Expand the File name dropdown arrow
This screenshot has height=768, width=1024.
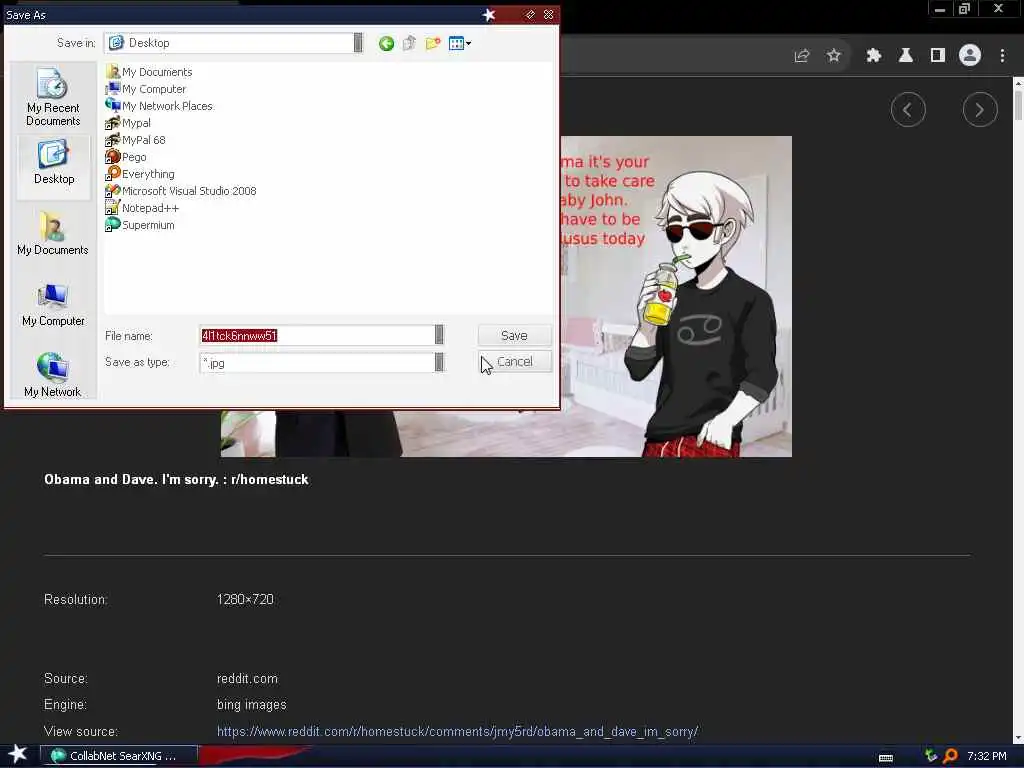[x=439, y=335]
